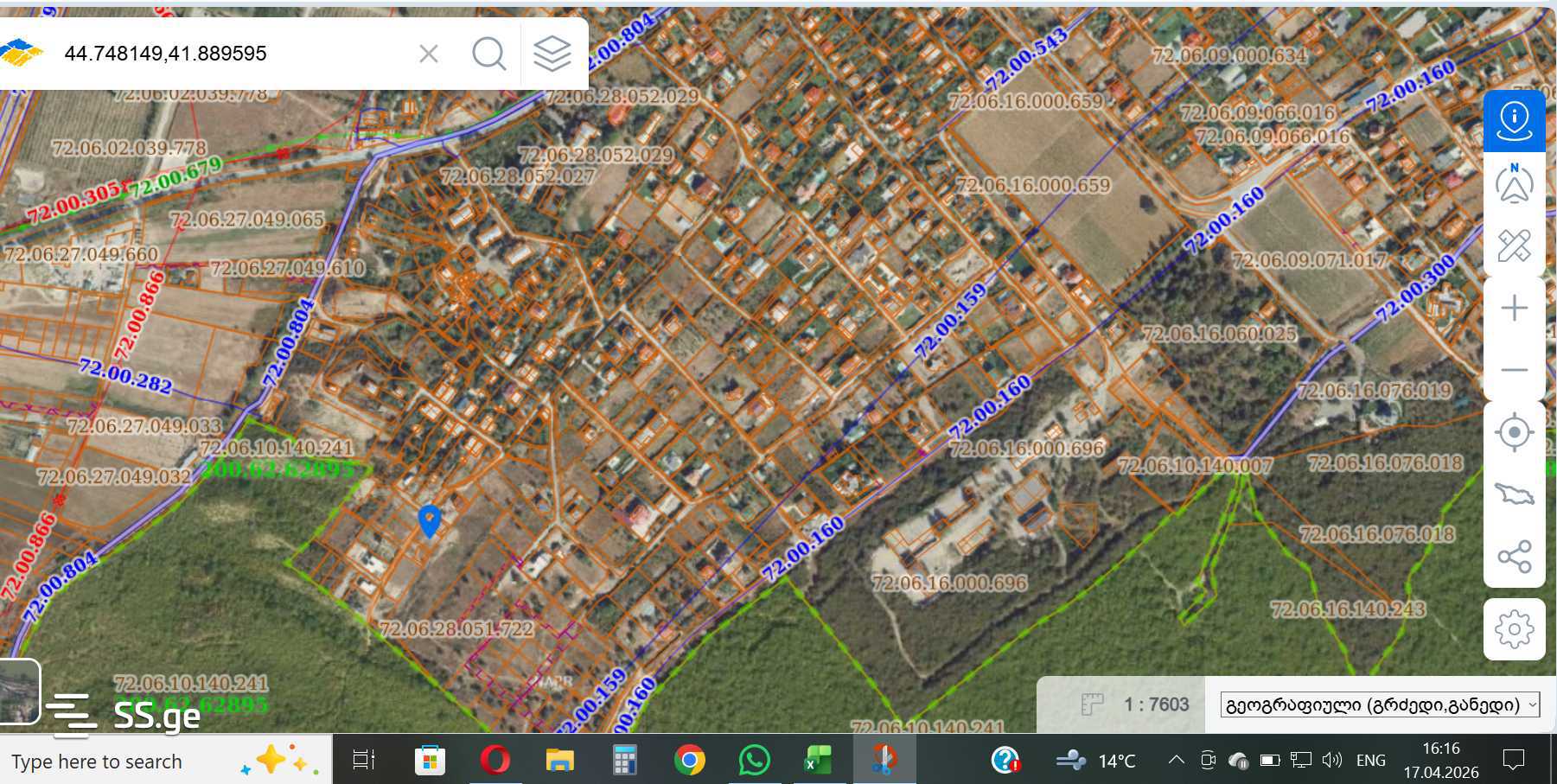
Task: Click parcel label 72.06.27.049.610
Action: point(288,268)
